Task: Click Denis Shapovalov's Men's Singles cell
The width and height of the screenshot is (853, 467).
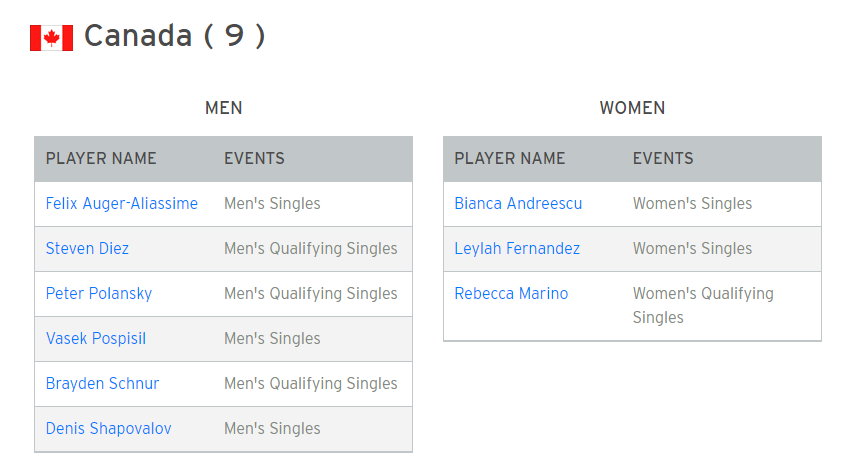Action: click(x=272, y=429)
